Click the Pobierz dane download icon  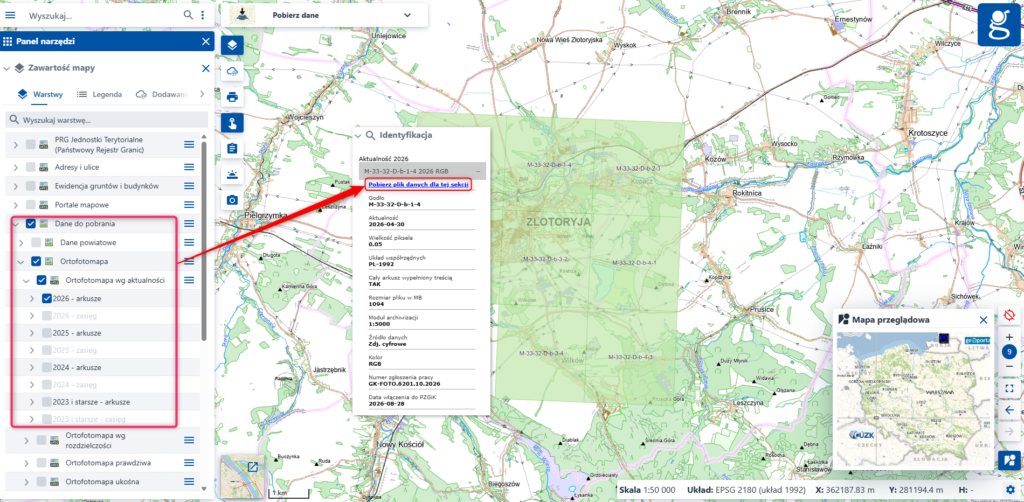242,14
